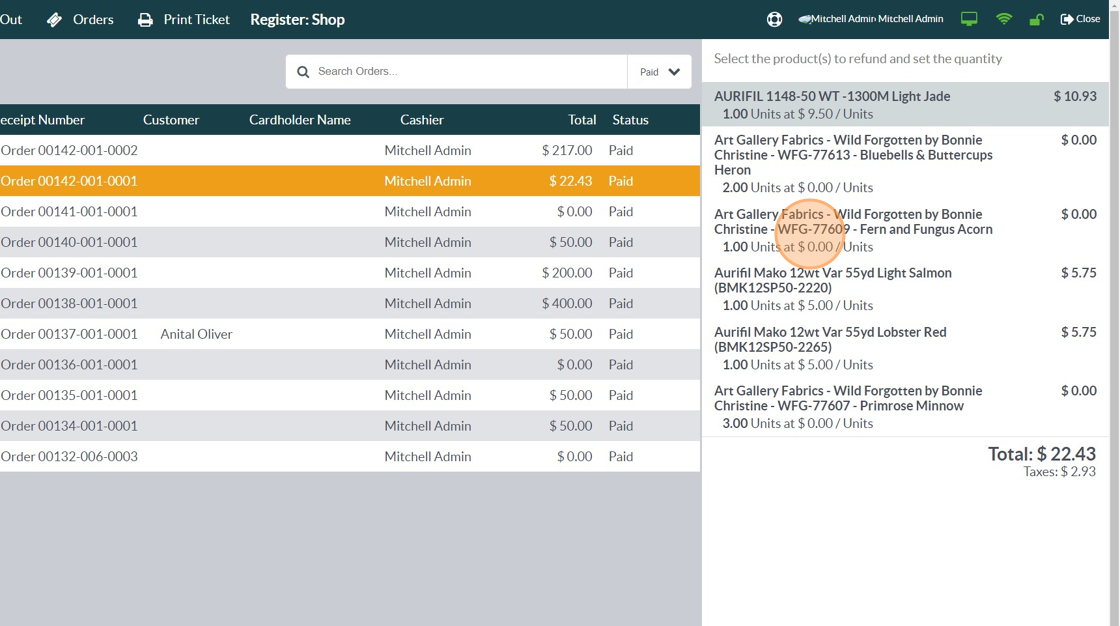Open the Paid status filter dropdown
Screen dimensions: 1120x626
point(659,71)
